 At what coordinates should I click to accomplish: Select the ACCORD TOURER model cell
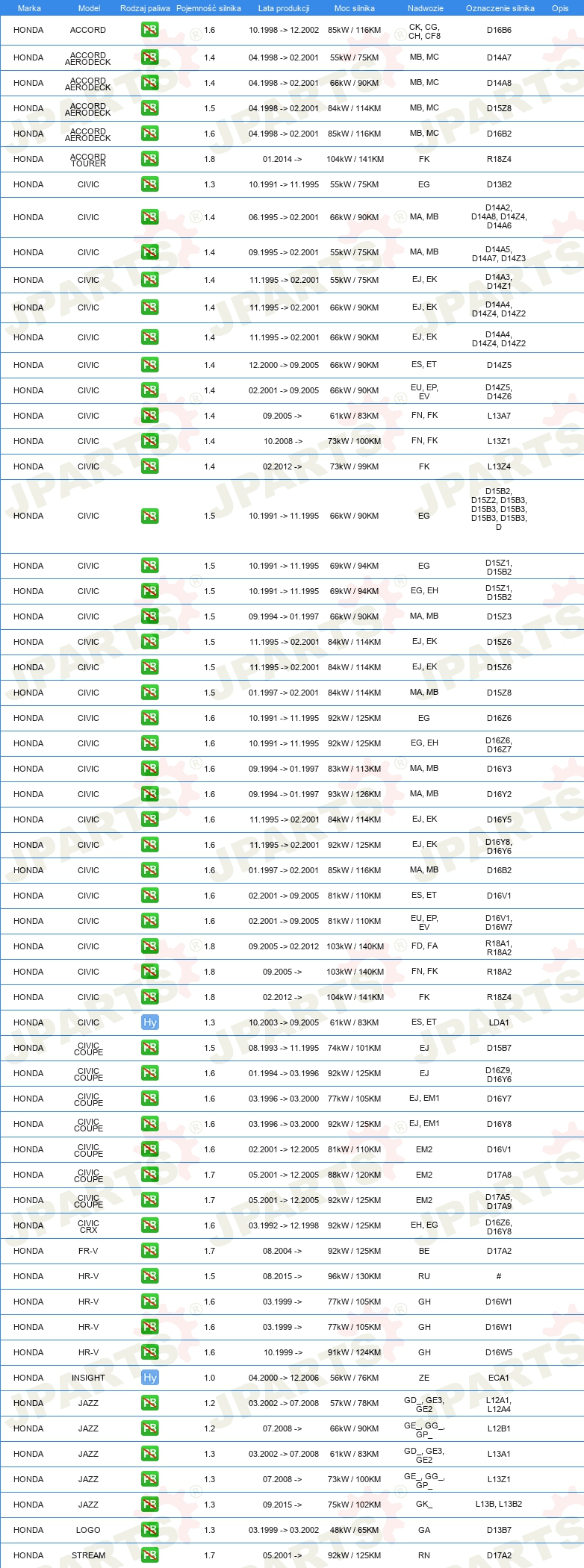pyautogui.click(x=88, y=160)
